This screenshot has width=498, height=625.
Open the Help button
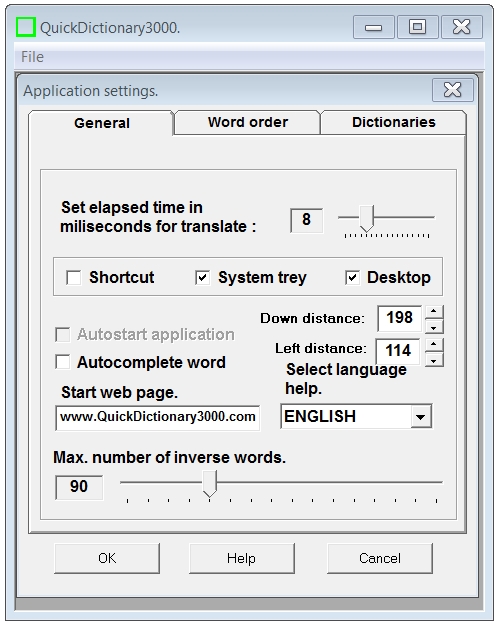pyautogui.click(x=242, y=558)
